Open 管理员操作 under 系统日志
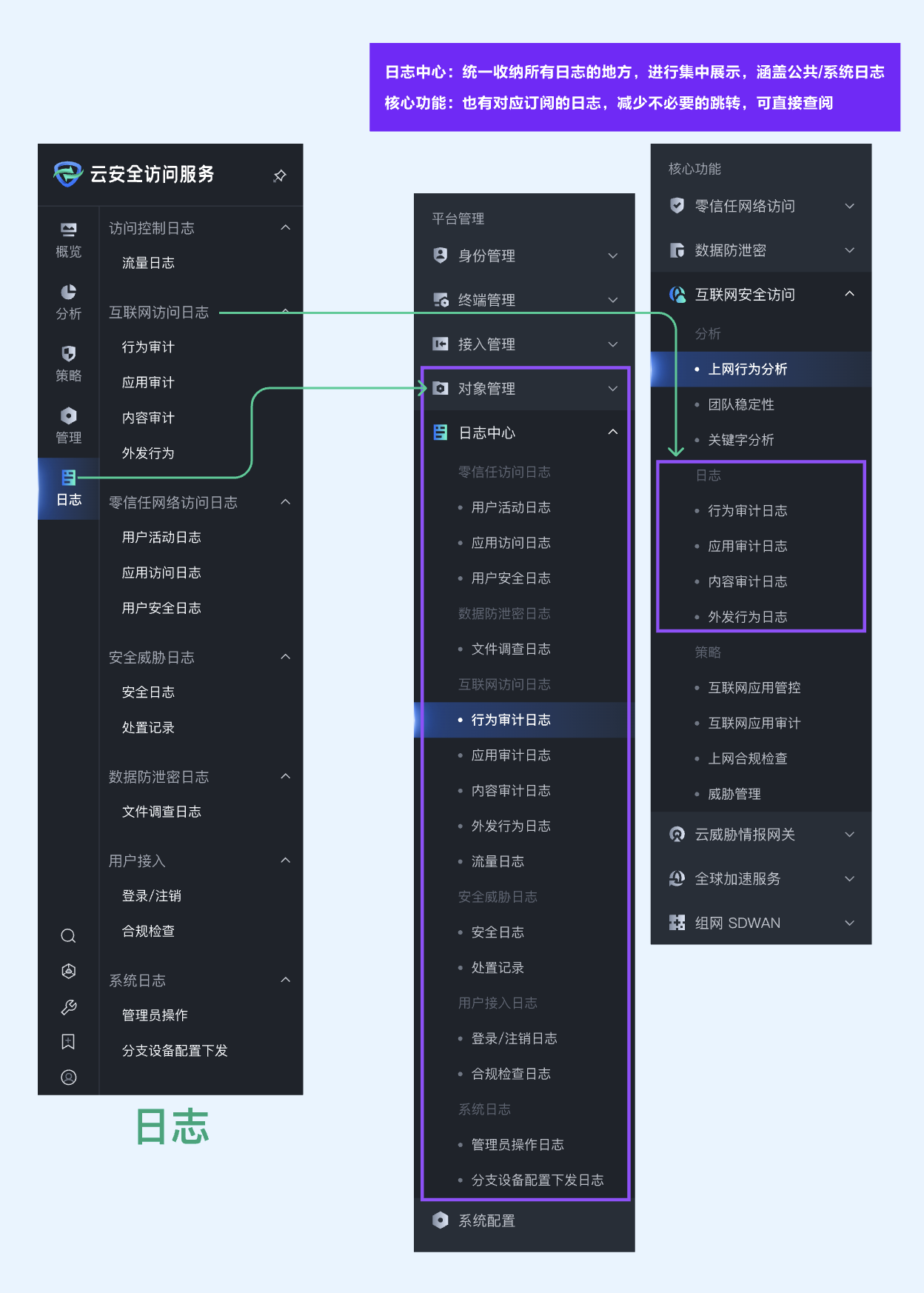 (x=155, y=1015)
